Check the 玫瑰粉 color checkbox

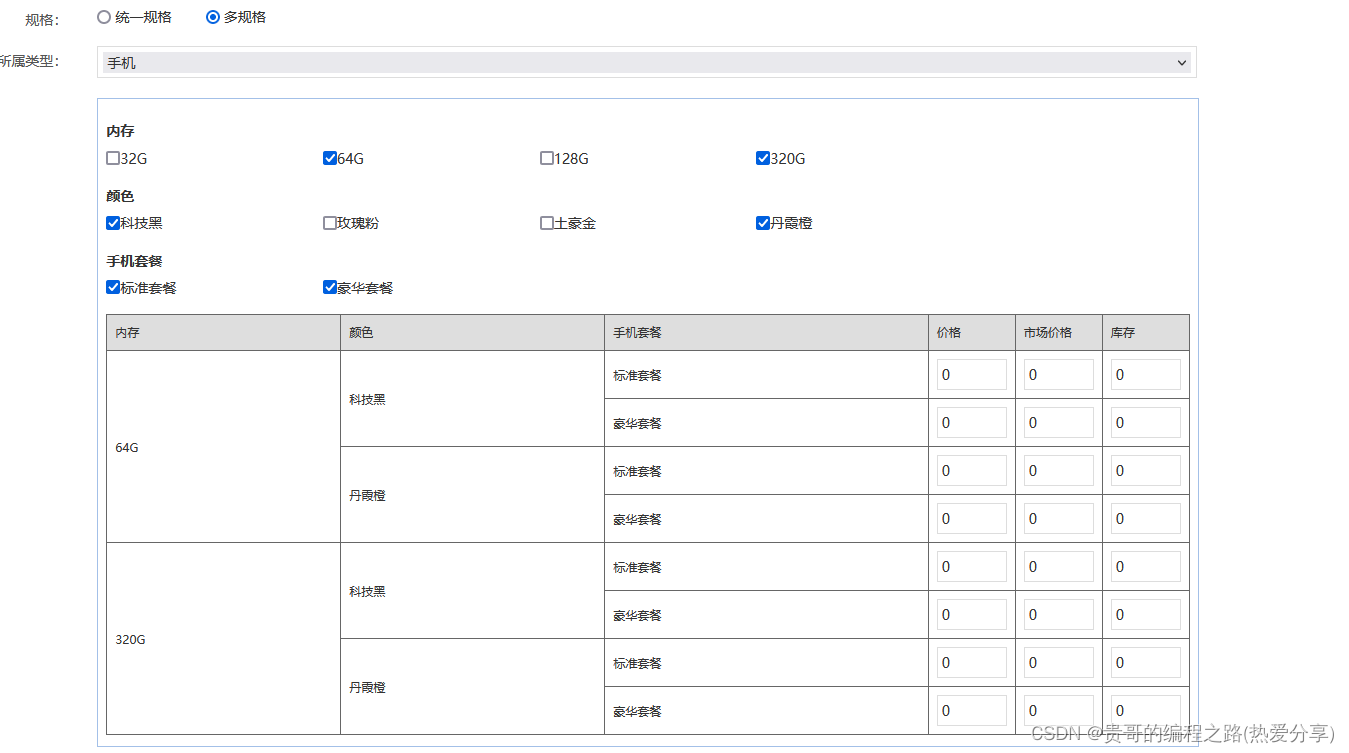[x=330, y=223]
